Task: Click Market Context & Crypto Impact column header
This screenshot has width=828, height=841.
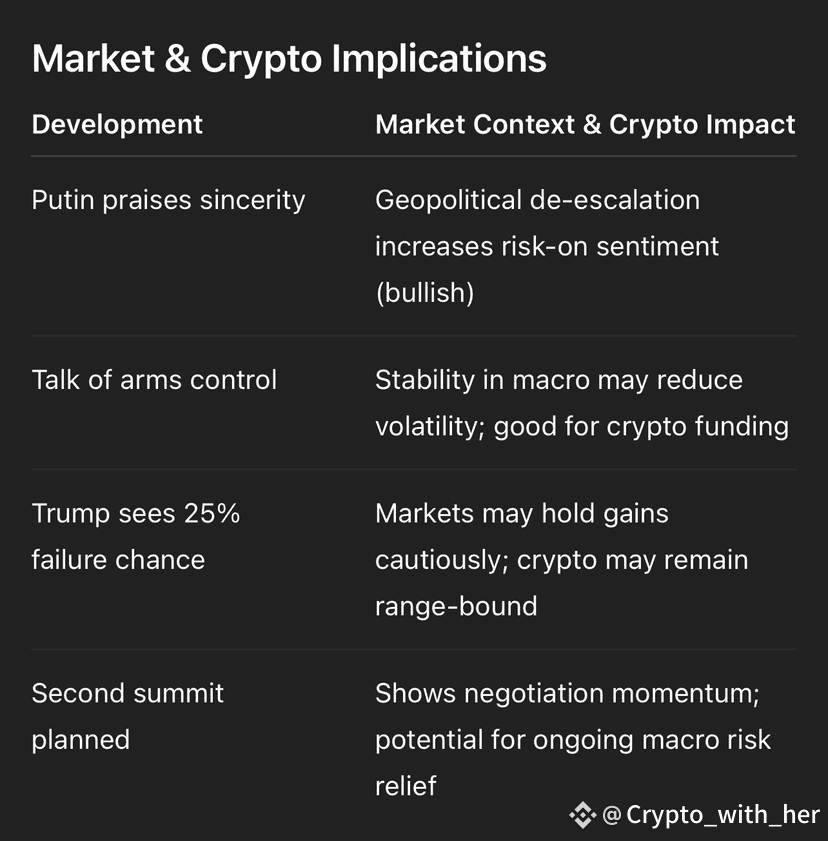Action: click(x=585, y=125)
